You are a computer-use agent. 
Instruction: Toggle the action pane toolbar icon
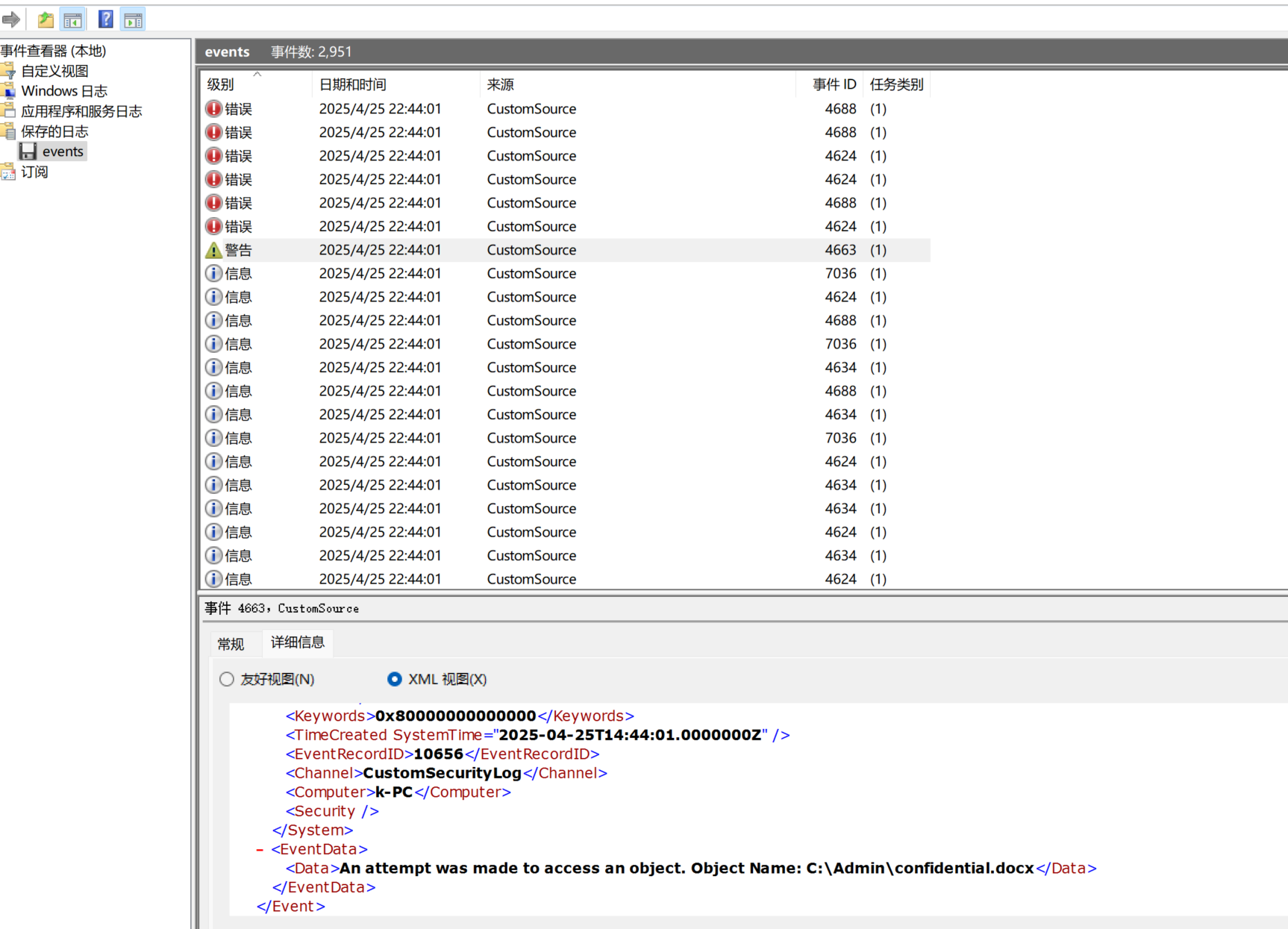pyautogui.click(x=133, y=19)
